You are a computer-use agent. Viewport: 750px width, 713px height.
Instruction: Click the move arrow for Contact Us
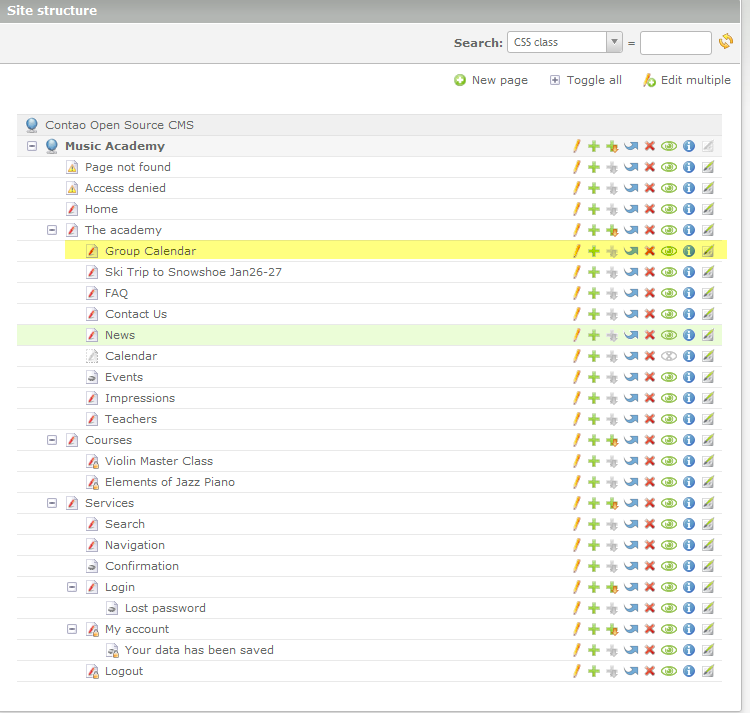tap(631, 314)
